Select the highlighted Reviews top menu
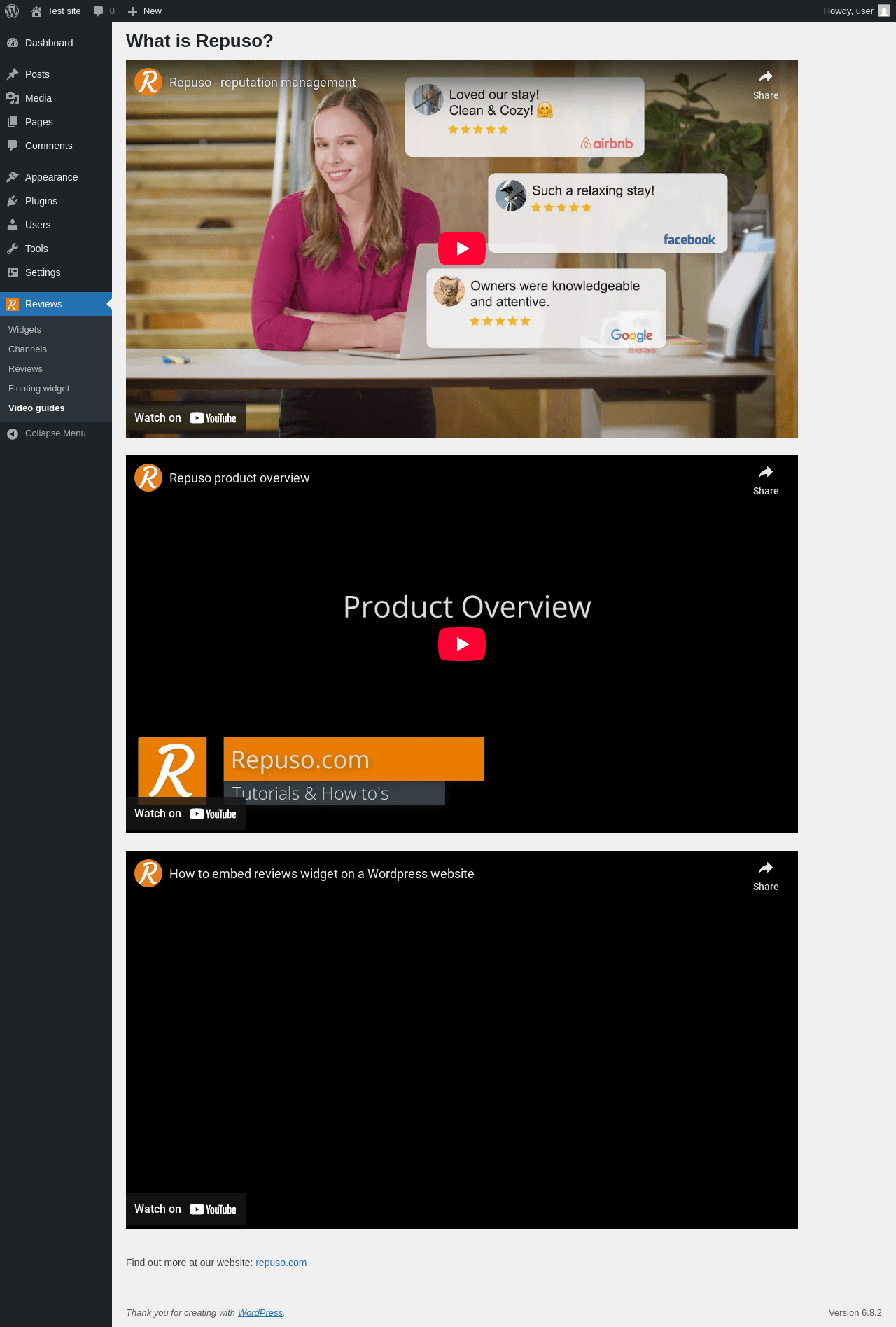 56,304
